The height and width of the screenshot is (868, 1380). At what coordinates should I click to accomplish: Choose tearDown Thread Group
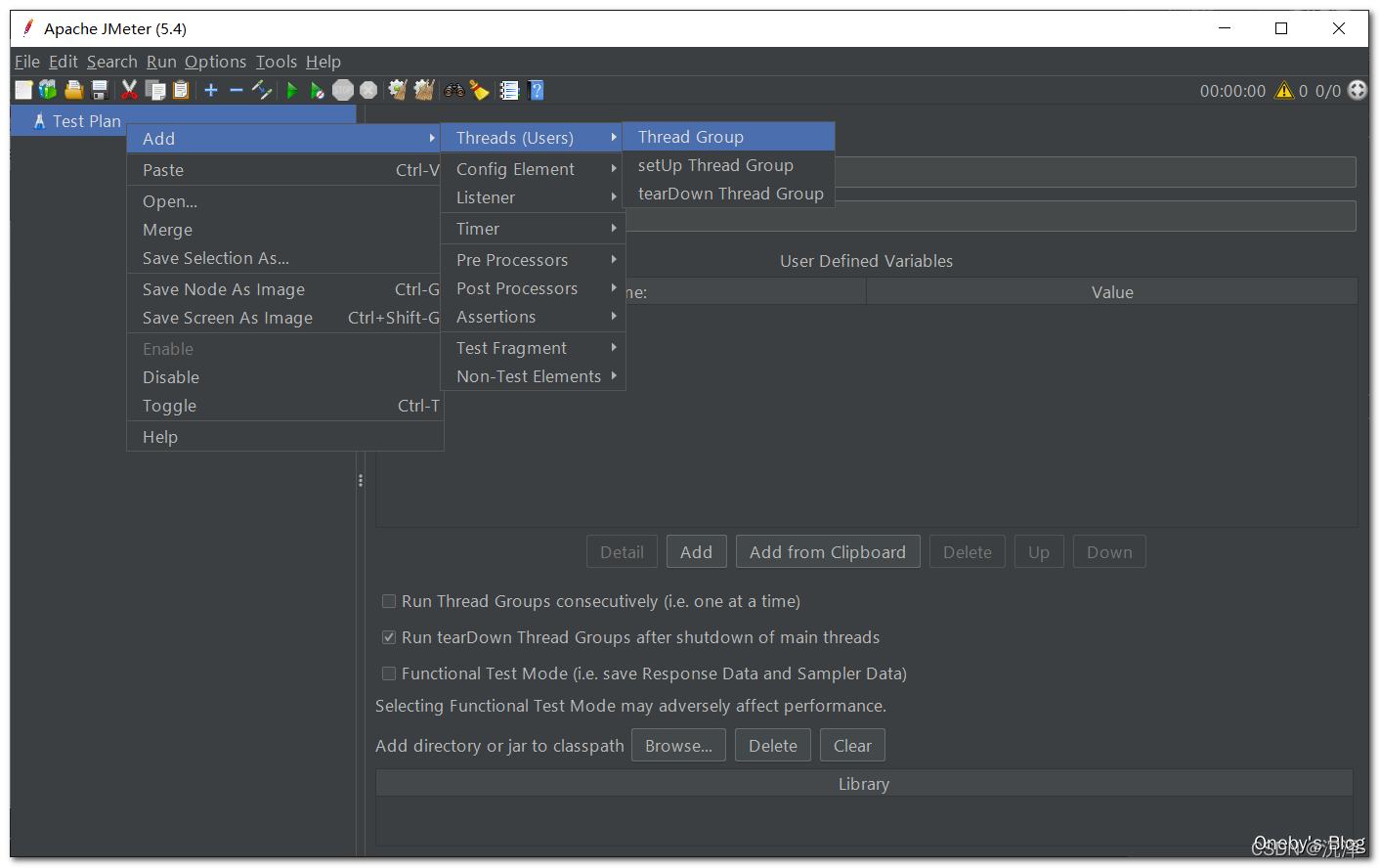pyautogui.click(x=729, y=194)
